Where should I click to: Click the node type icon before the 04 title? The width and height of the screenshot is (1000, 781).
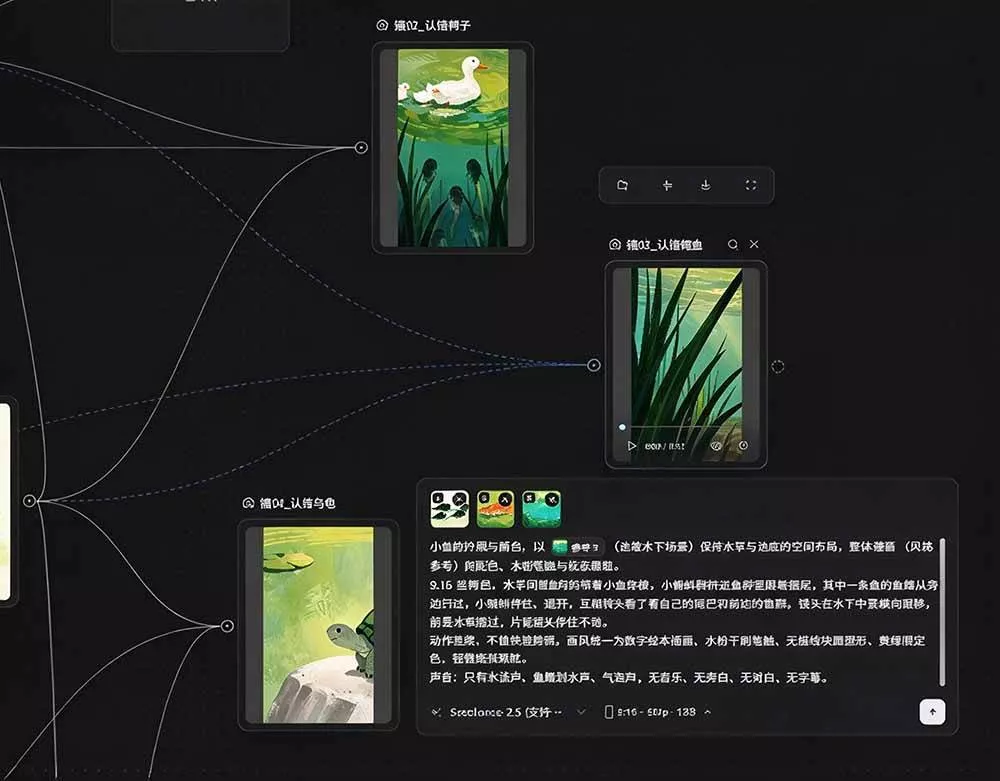coord(248,503)
